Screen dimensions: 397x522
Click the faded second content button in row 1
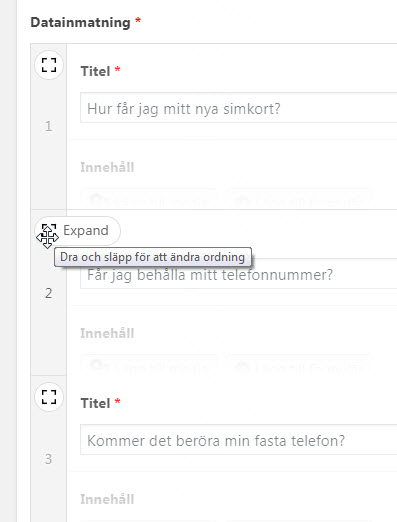[298, 199]
